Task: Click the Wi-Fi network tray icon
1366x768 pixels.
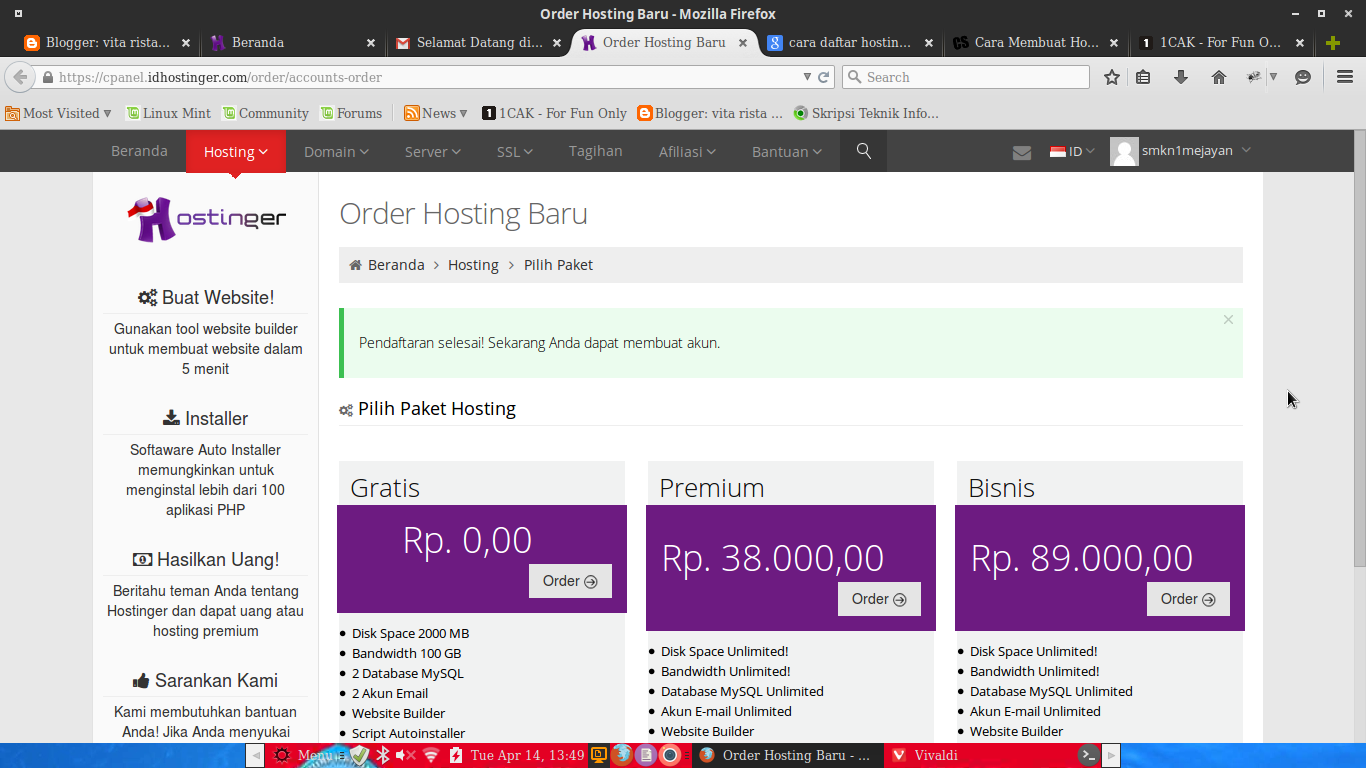Action: 431,755
